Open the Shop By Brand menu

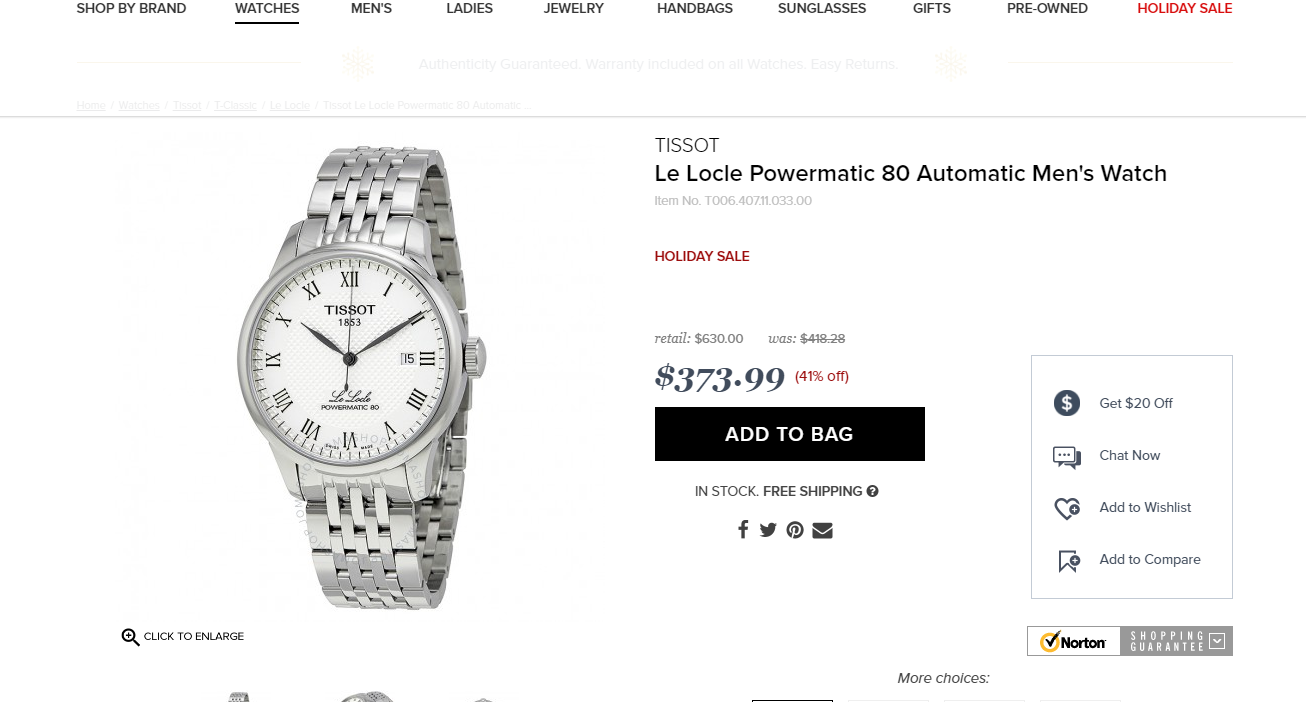coord(131,8)
